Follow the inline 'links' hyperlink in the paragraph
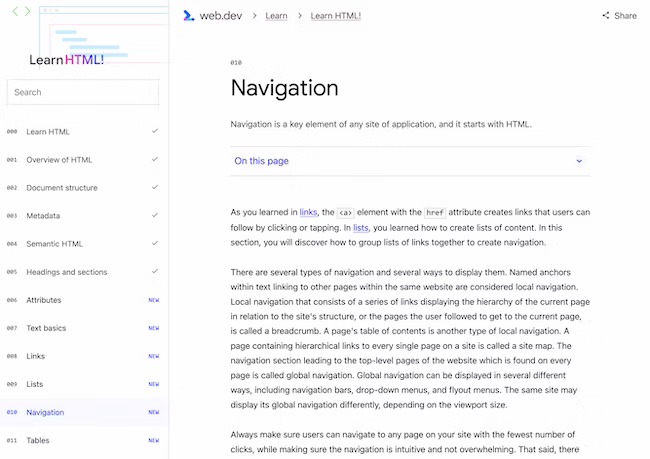This screenshot has height=459, width=650. [308, 212]
